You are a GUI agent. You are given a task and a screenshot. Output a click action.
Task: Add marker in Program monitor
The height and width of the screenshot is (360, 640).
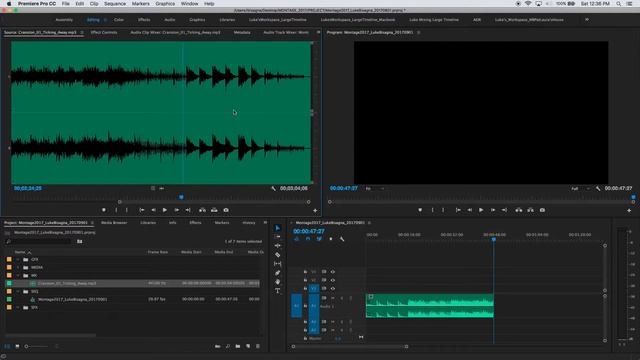click(x=420, y=210)
